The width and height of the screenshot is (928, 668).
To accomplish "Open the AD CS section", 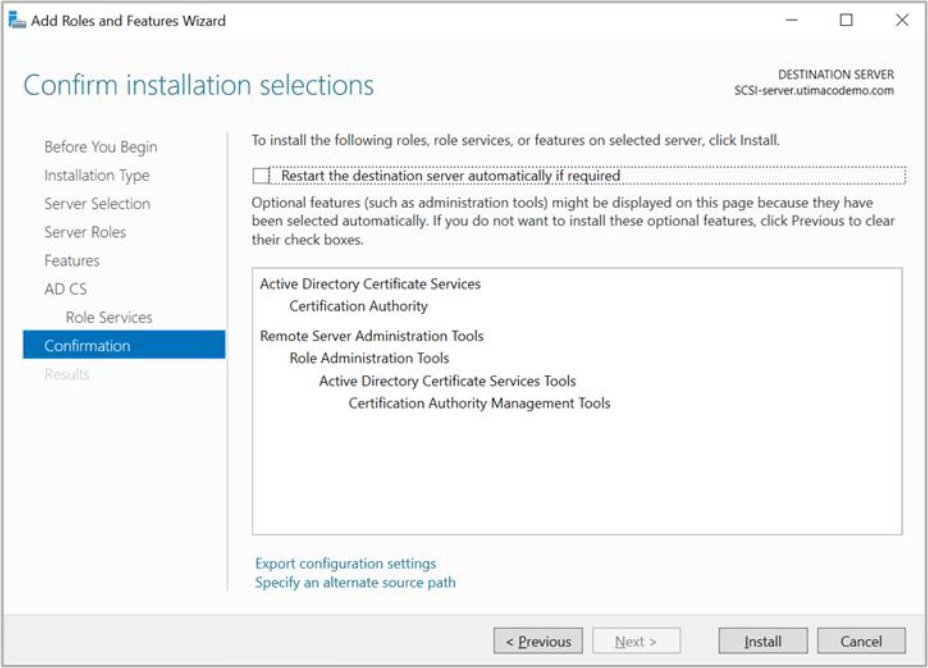I will pyautogui.click(x=66, y=289).
